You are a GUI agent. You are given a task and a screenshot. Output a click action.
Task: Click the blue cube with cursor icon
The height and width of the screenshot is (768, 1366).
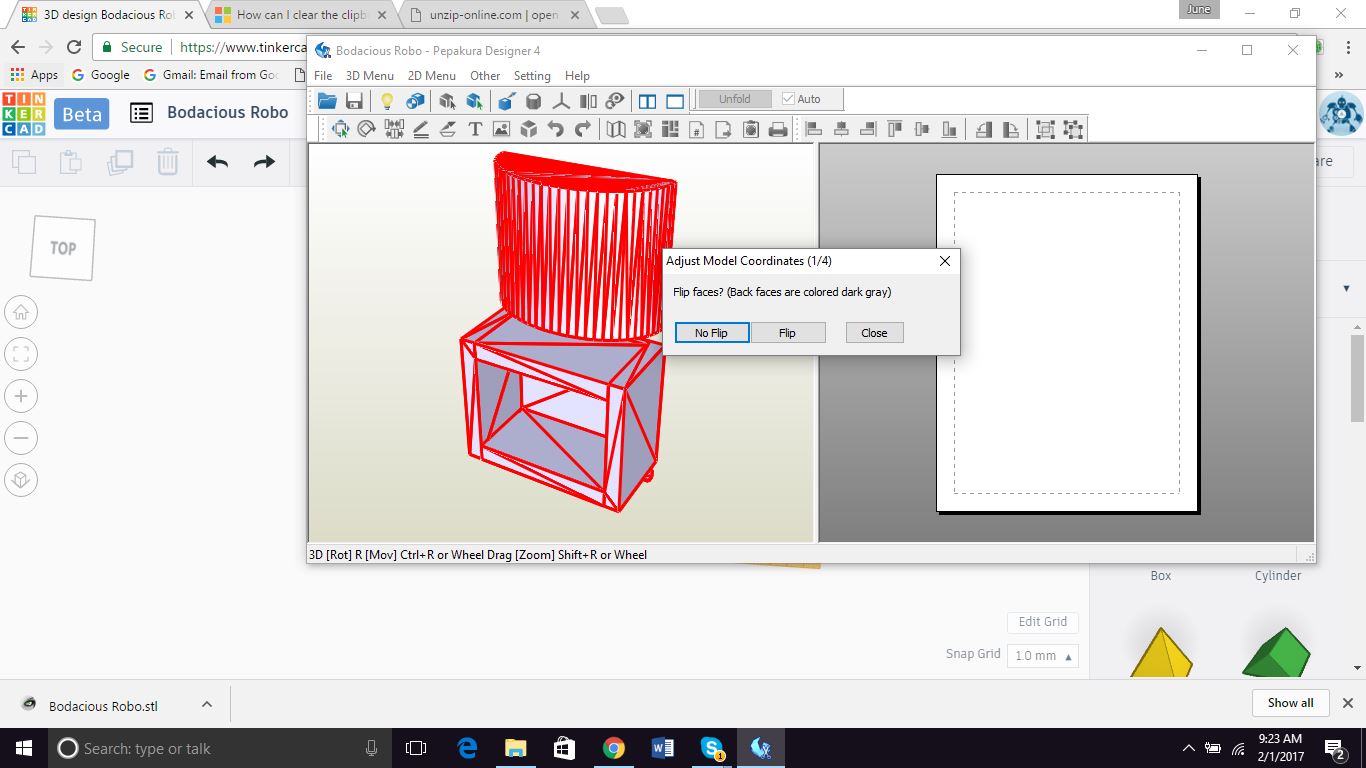(475, 100)
